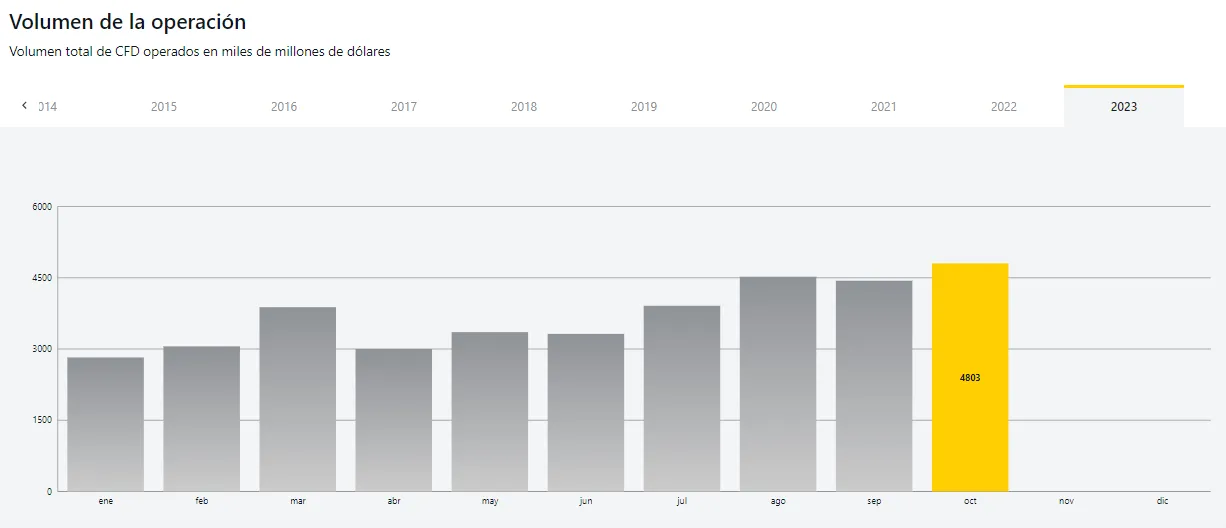The image size is (1226, 528).
Task: Switch to the 2016 tab
Action: (x=284, y=107)
